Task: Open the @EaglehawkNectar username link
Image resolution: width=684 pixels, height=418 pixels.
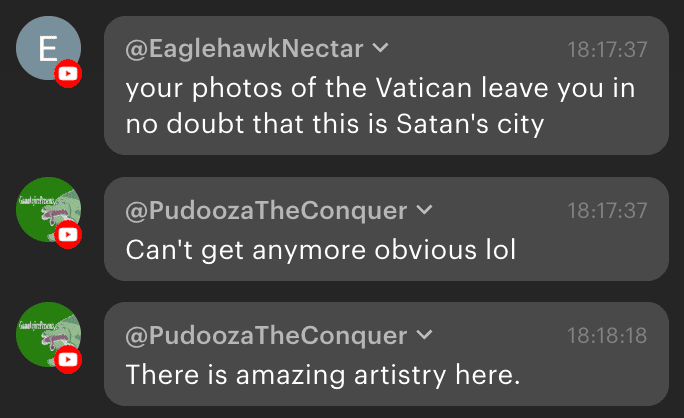Action: coord(245,48)
